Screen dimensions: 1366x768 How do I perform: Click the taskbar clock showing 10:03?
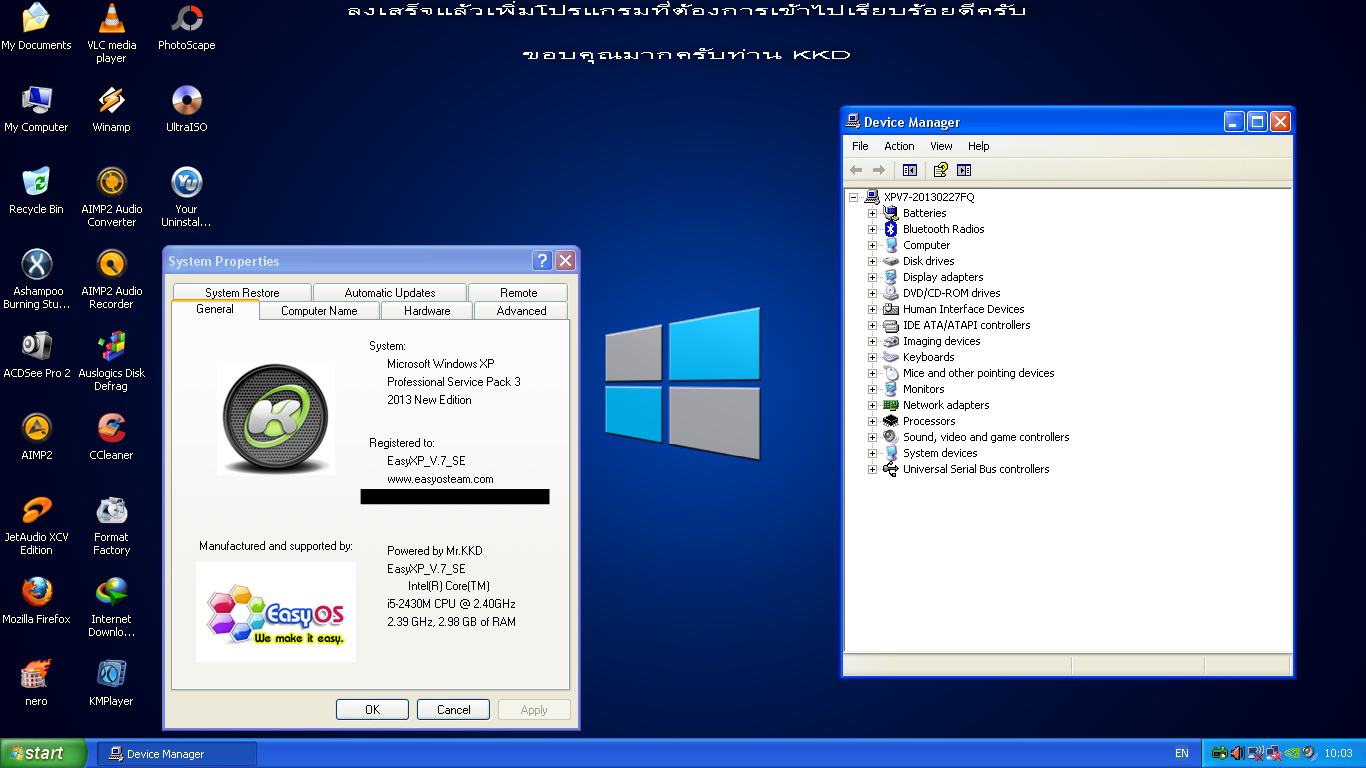tap(1338, 754)
